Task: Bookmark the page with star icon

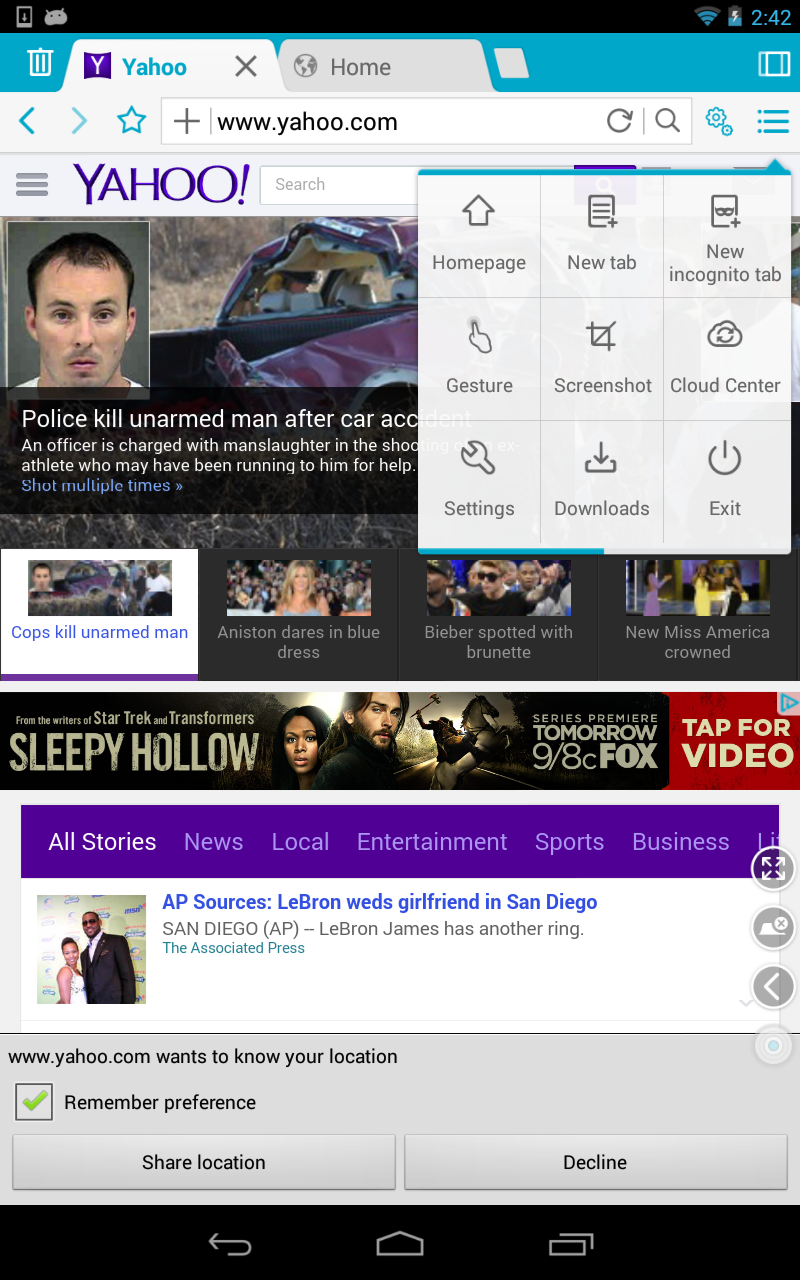Action: click(131, 122)
